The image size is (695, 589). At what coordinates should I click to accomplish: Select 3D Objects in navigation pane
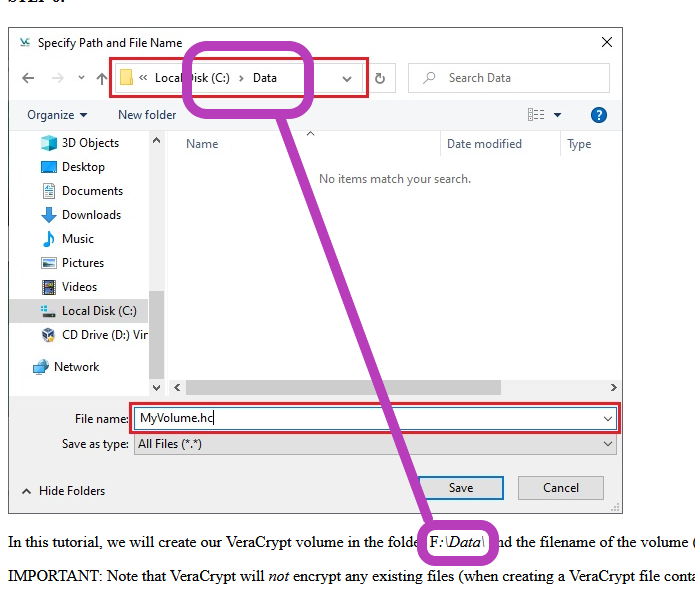point(90,143)
